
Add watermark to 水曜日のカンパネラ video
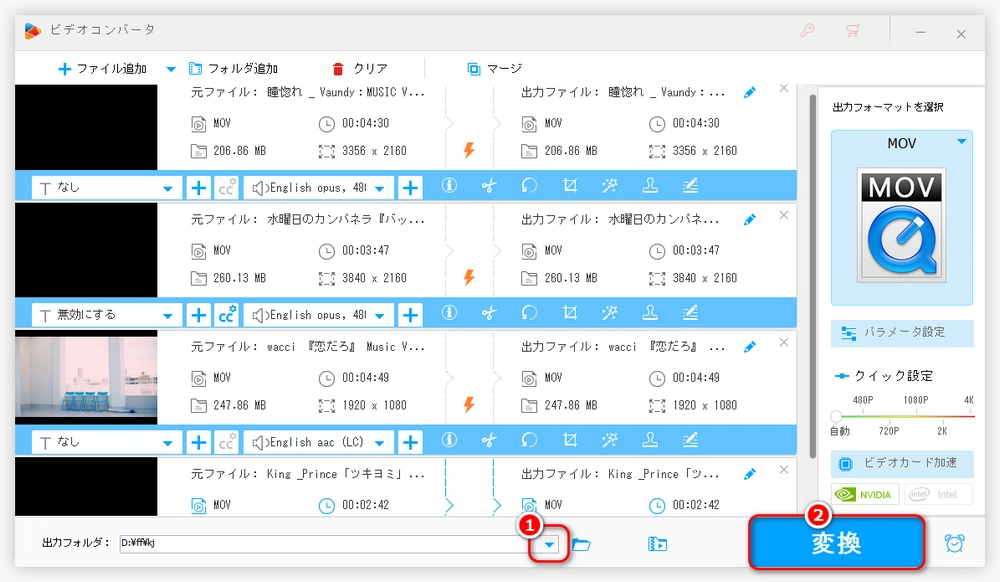tap(650, 312)
